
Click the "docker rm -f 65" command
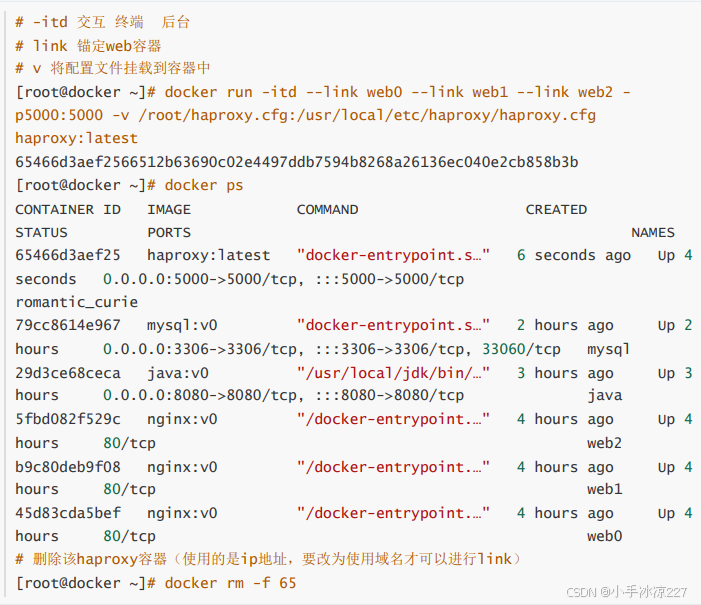pos(230,583)
